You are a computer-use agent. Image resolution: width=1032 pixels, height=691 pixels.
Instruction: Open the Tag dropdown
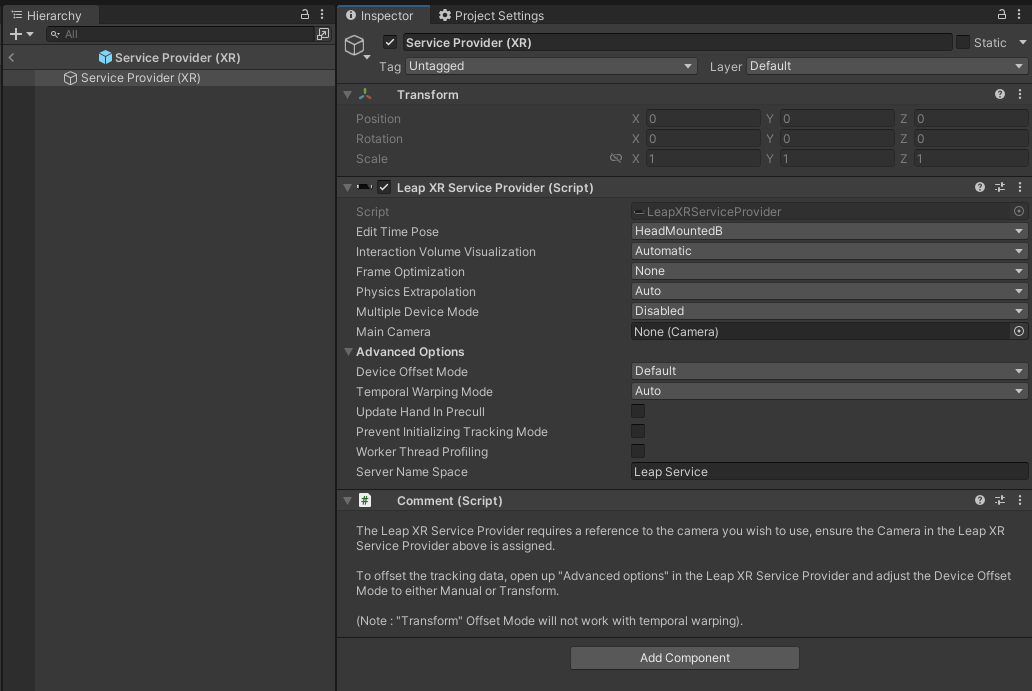(x=551, y=66)
